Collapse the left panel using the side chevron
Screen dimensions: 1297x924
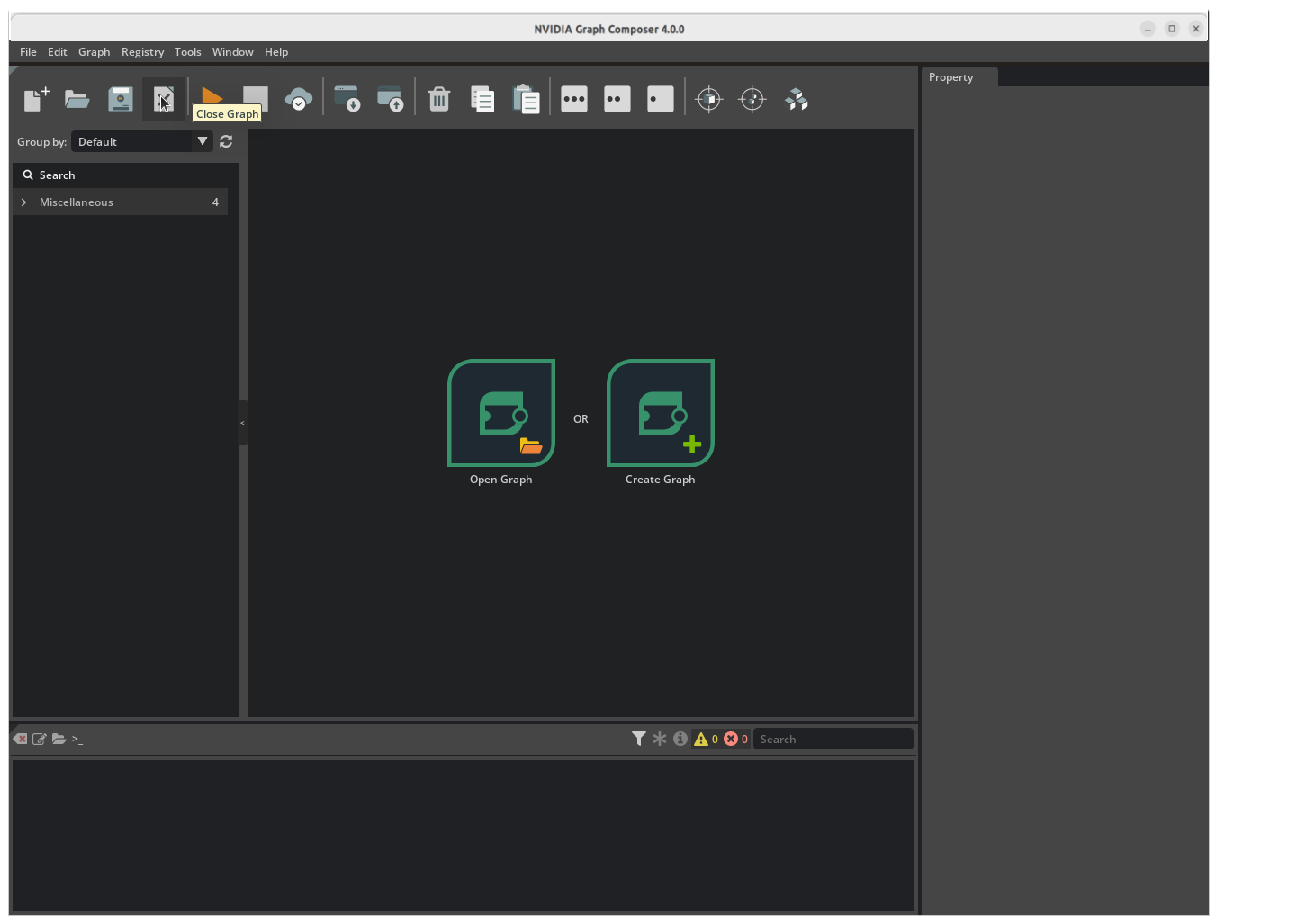(242, 422)
